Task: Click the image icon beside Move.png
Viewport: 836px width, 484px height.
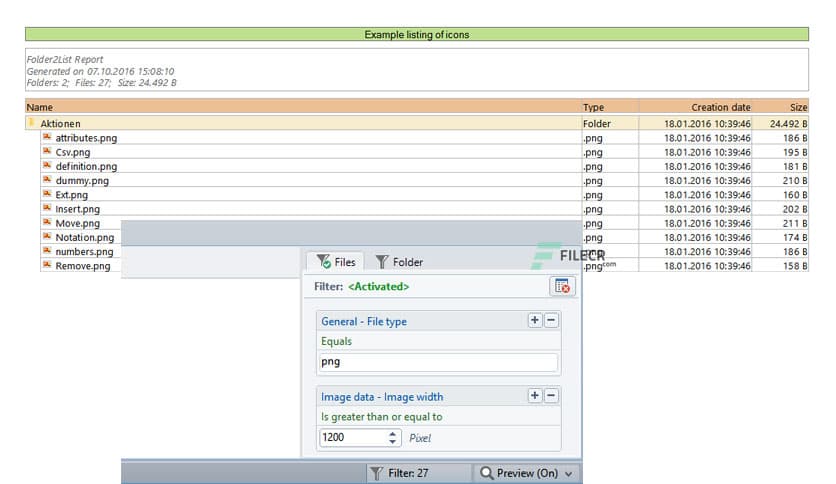Action: click(47, 222)
